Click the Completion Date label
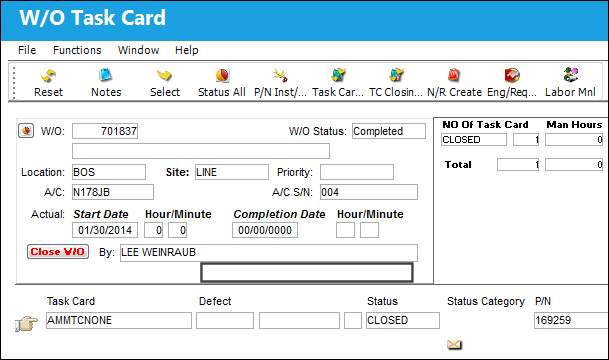This screenshot has height=360, width=609. (x=279, y=214)
